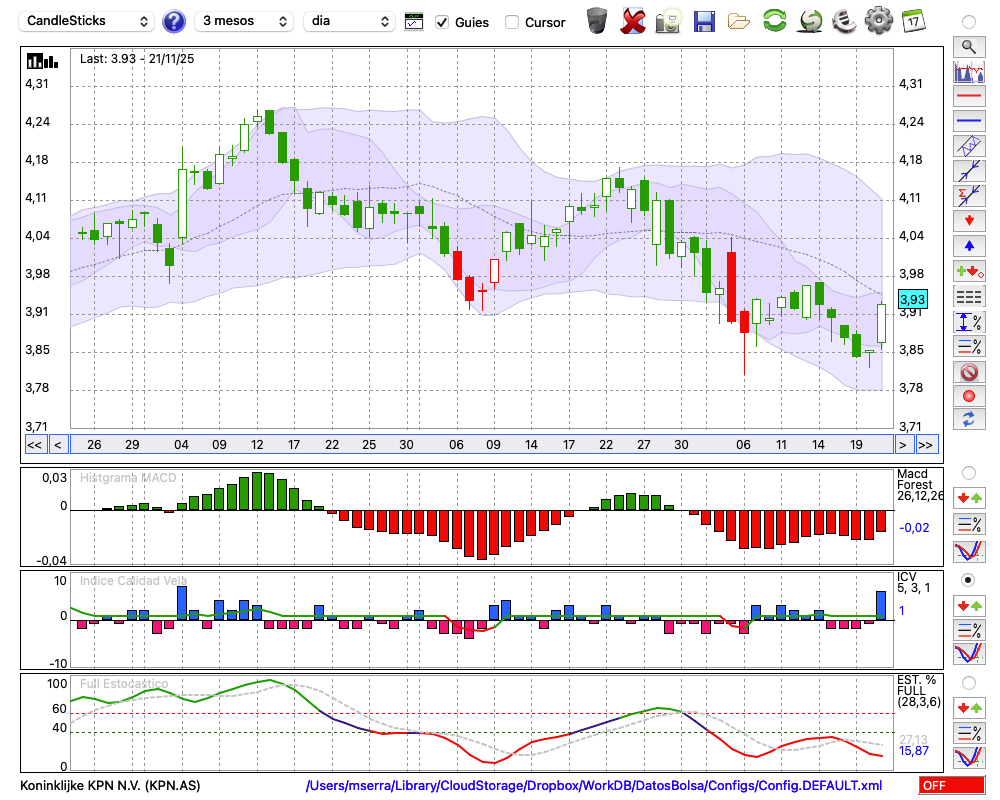Click ICV panel red/green arrows icon
The image size is (1000, 800).
click(x=969, y=605)
